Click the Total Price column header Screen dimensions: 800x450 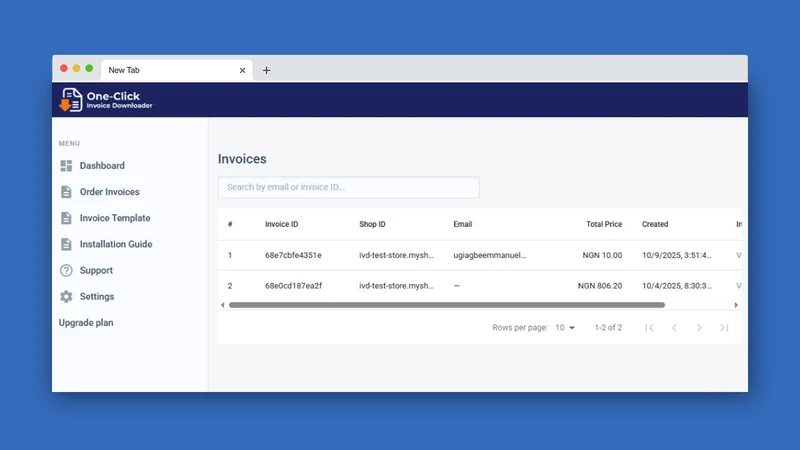coord(604,224)
